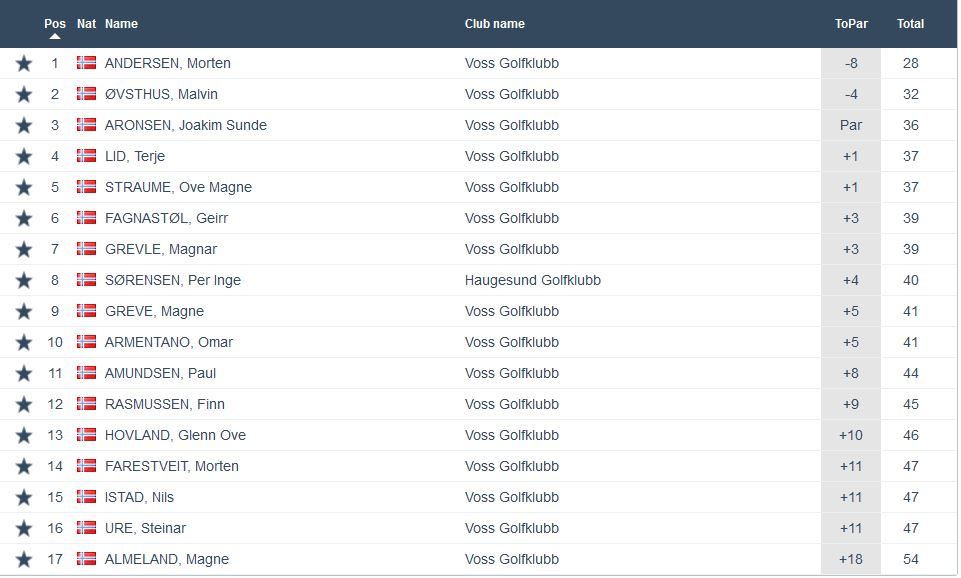Sort by Club name header

click(x=494, y=23)
